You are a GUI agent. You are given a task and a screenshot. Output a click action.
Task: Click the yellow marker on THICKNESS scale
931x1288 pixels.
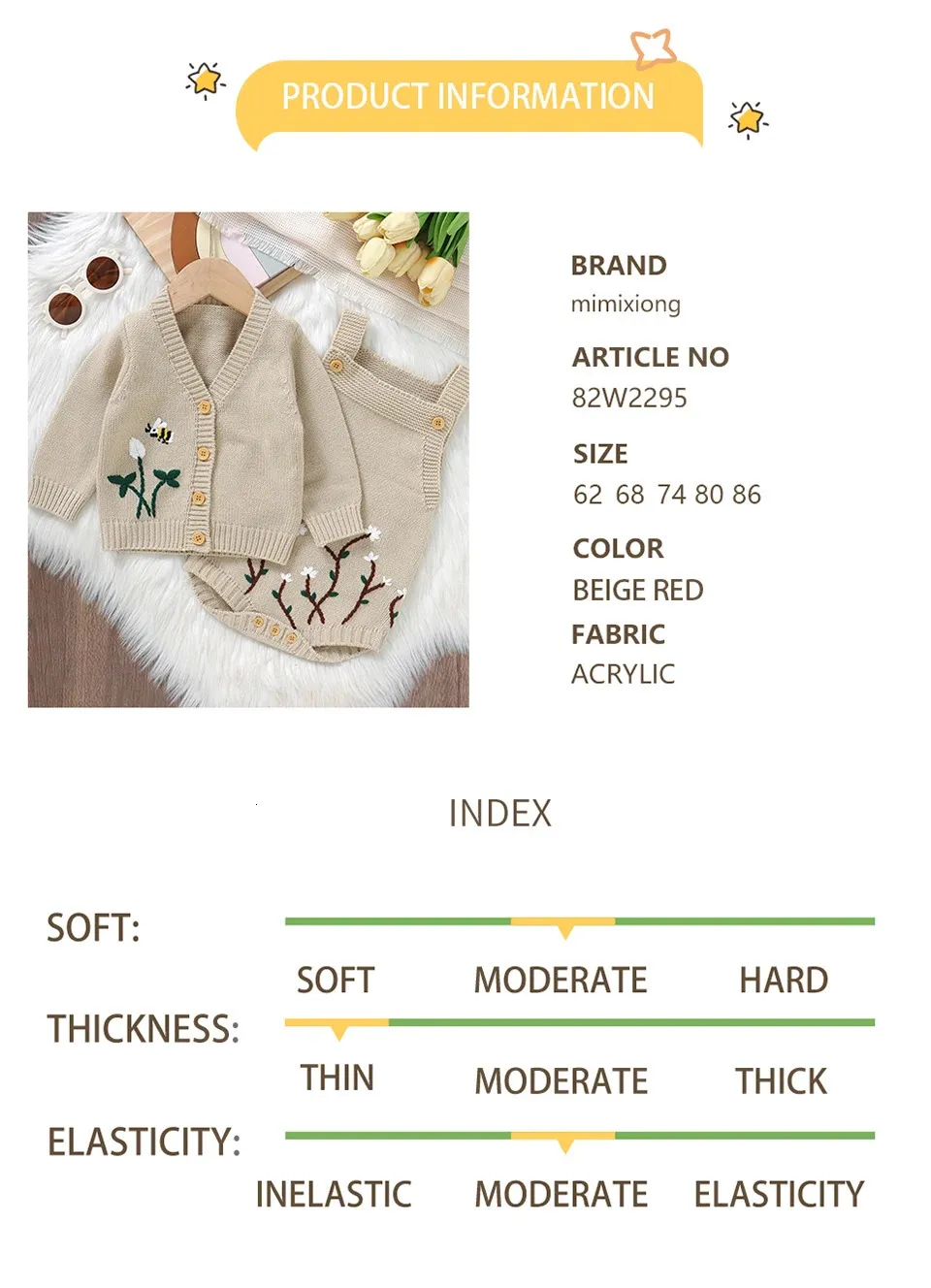337,1027
